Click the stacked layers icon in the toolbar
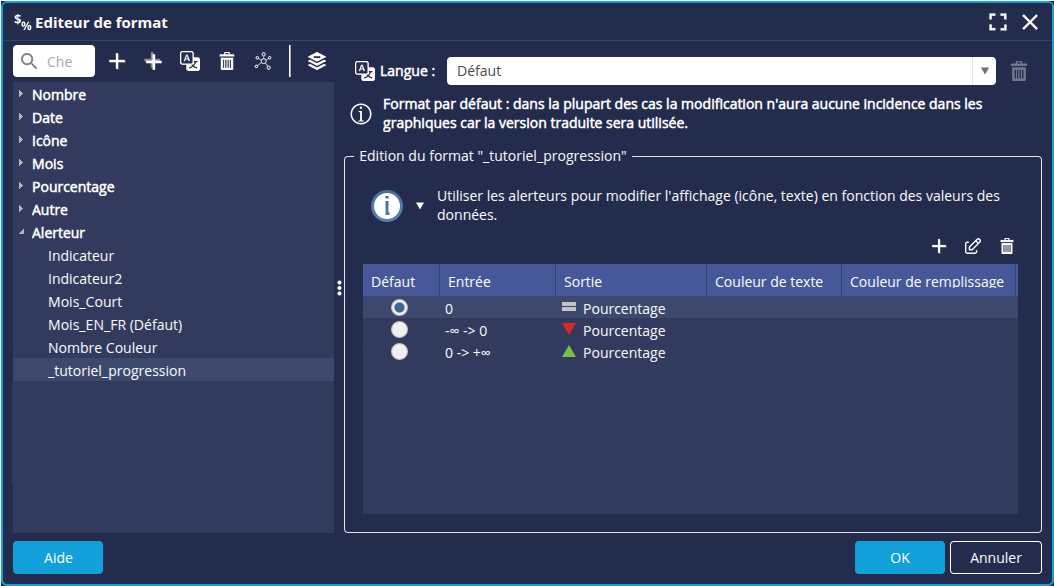Image resolution: width=1054 pixels, height=586 pixels. [x=317, y=61]
